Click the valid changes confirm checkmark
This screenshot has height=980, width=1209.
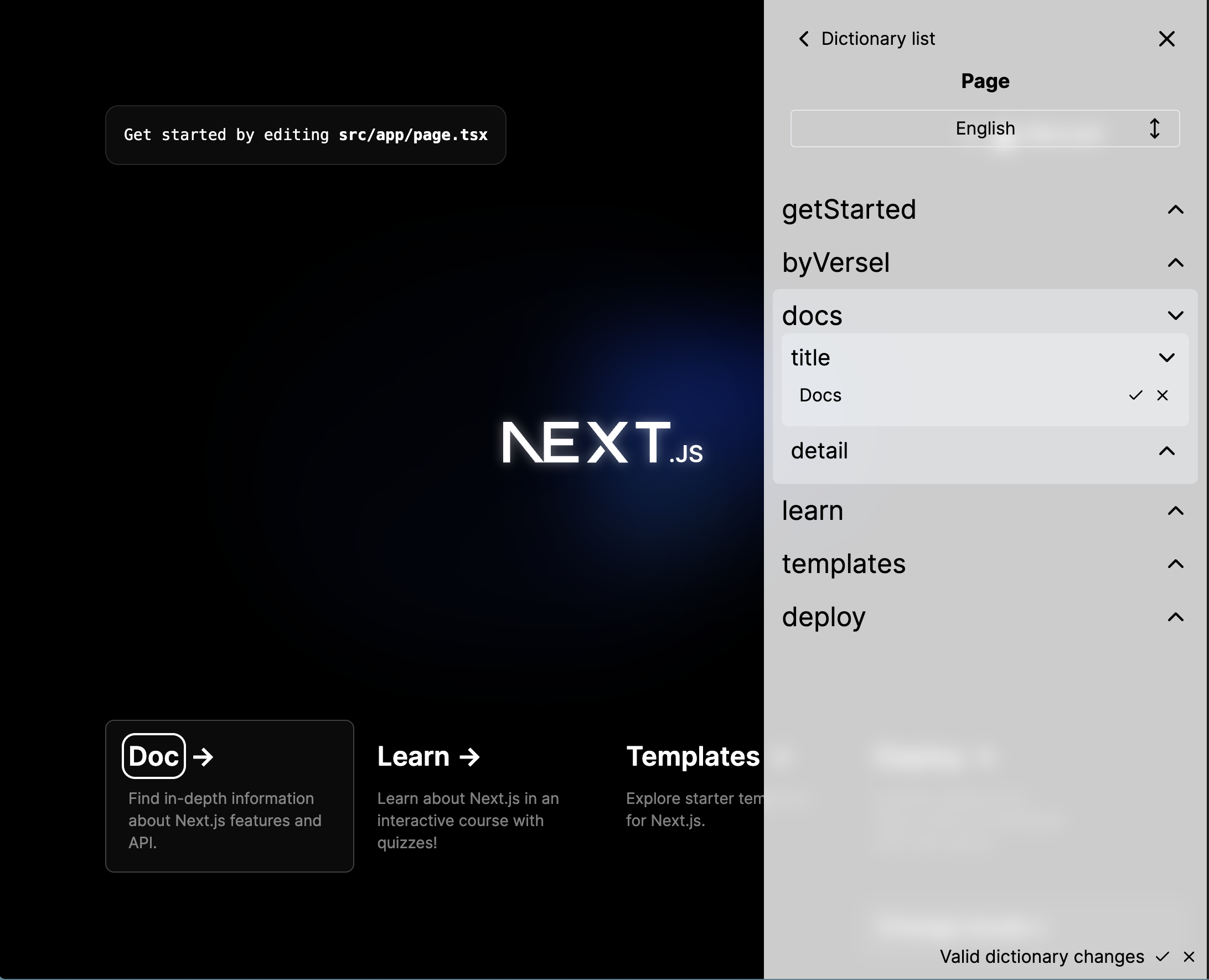tap(1163, 957)
